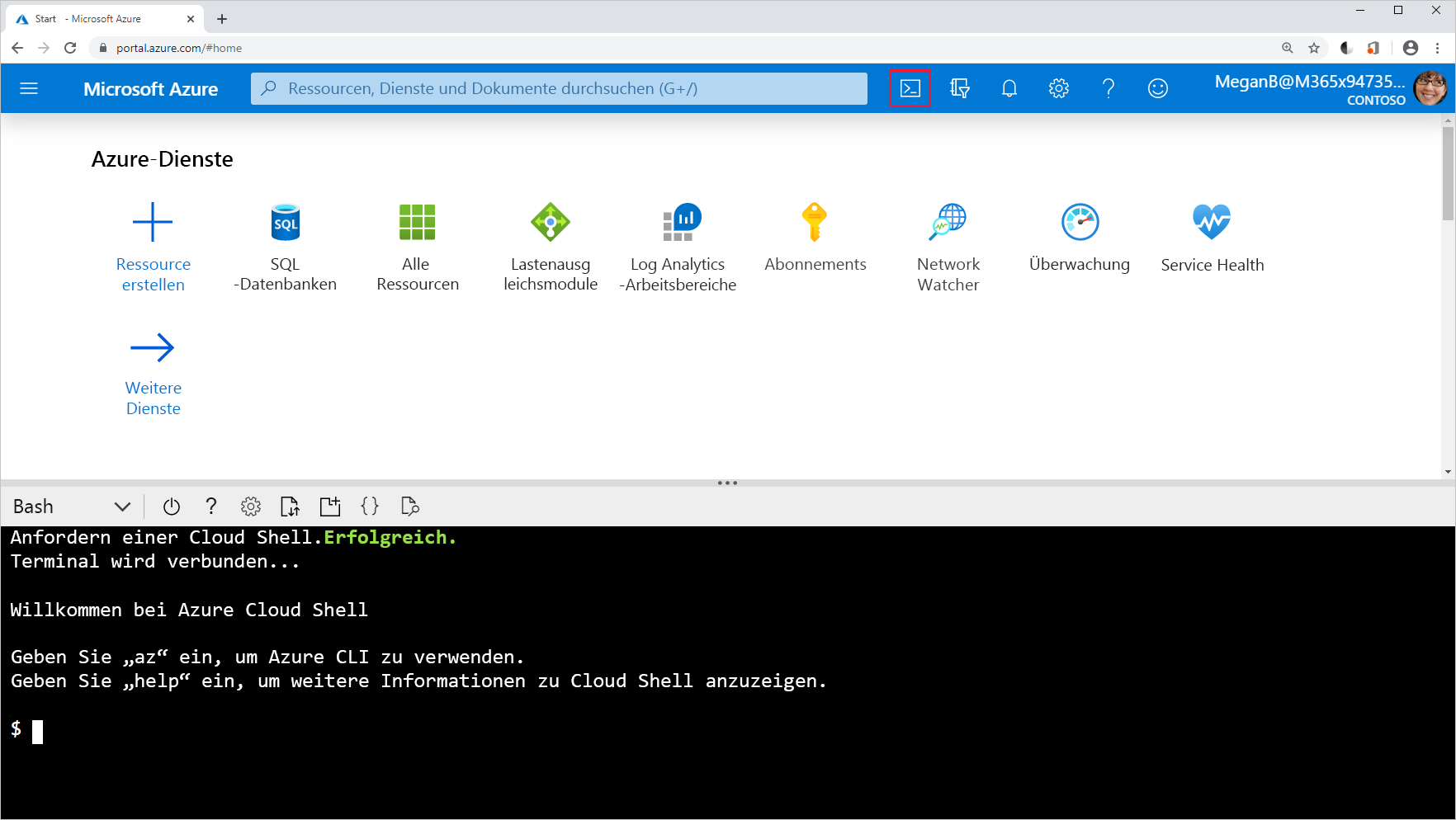Open Alle Ressourcen grid icon

click(417, 222)
